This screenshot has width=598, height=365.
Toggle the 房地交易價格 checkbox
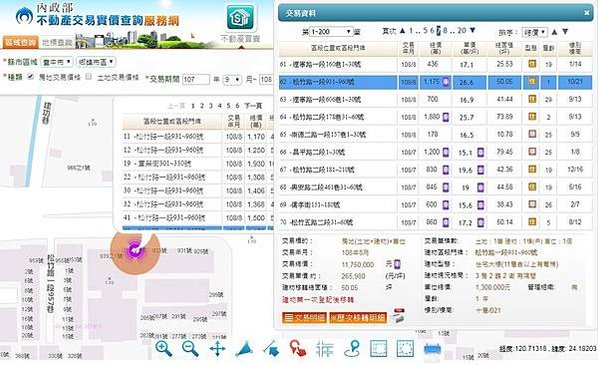[x=31, y=77]
